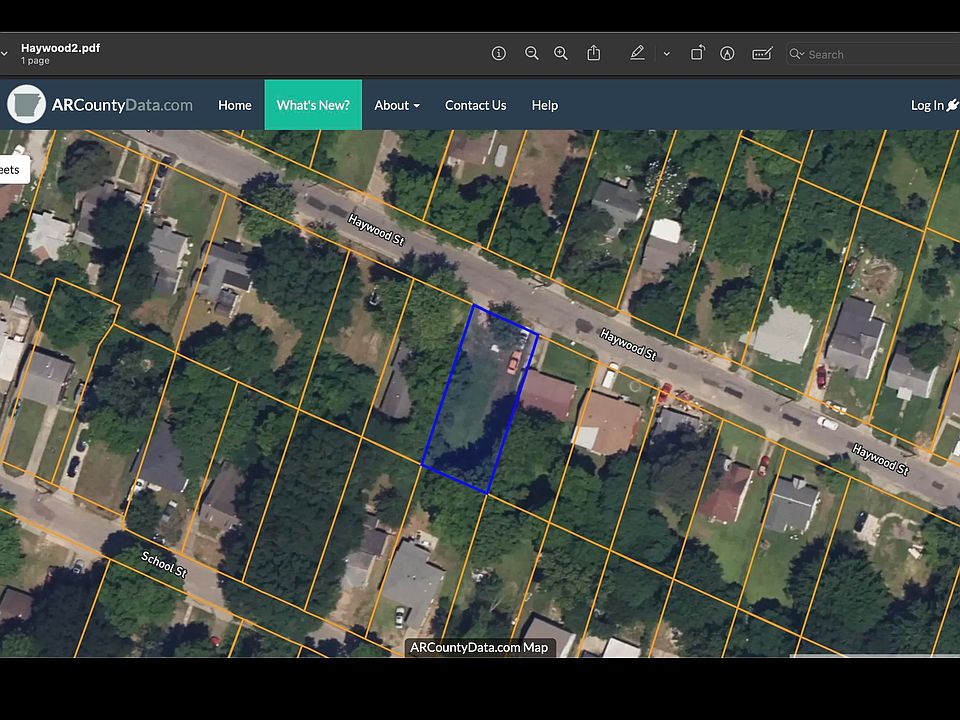Rotate the page with the rotate icon
960x720 pixels.
[x=697, y=53]
